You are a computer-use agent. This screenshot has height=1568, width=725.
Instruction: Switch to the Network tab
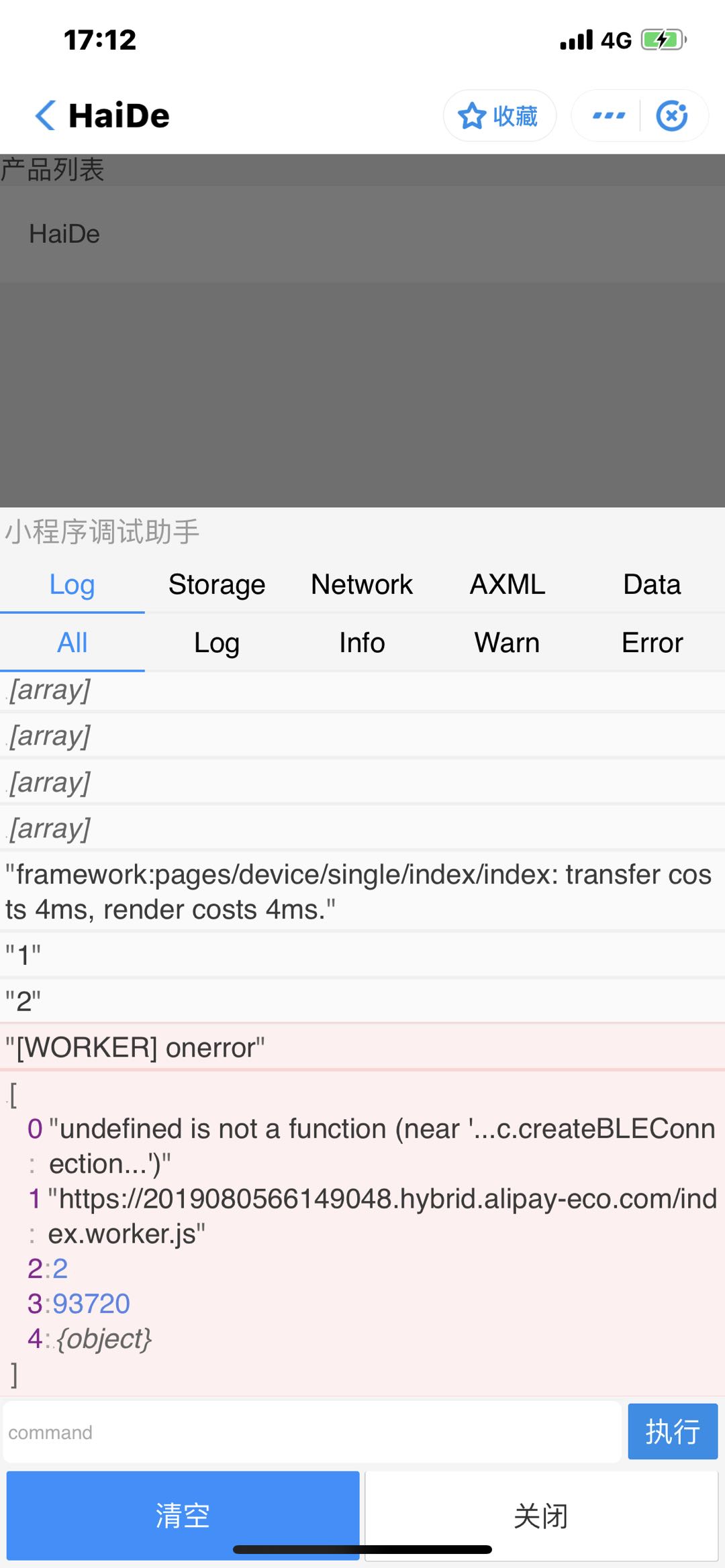362,584
